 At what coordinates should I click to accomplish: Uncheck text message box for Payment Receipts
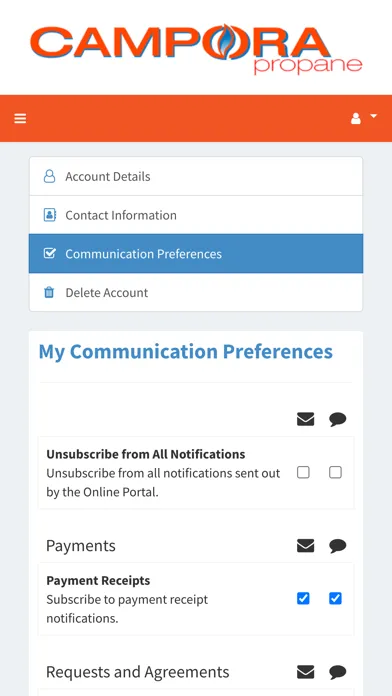(x=335, y=599)
